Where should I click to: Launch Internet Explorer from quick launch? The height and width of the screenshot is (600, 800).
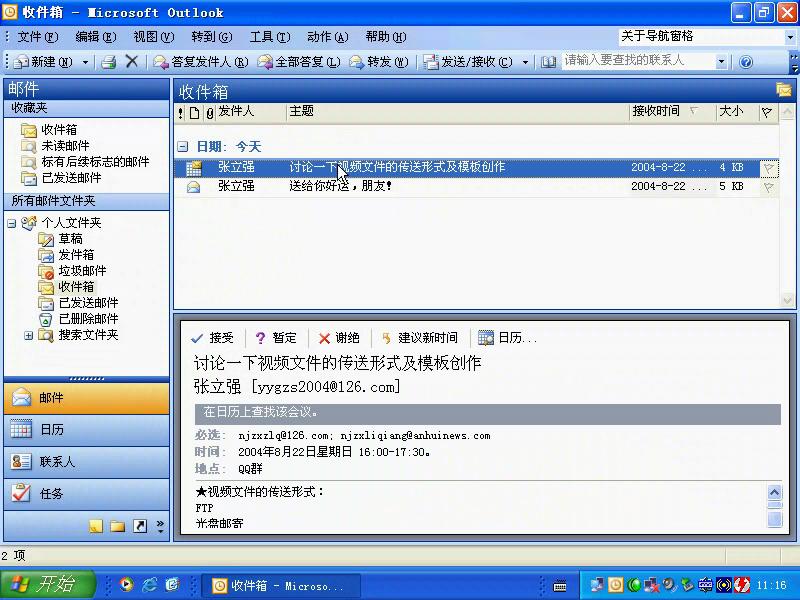tap(149, 584)
